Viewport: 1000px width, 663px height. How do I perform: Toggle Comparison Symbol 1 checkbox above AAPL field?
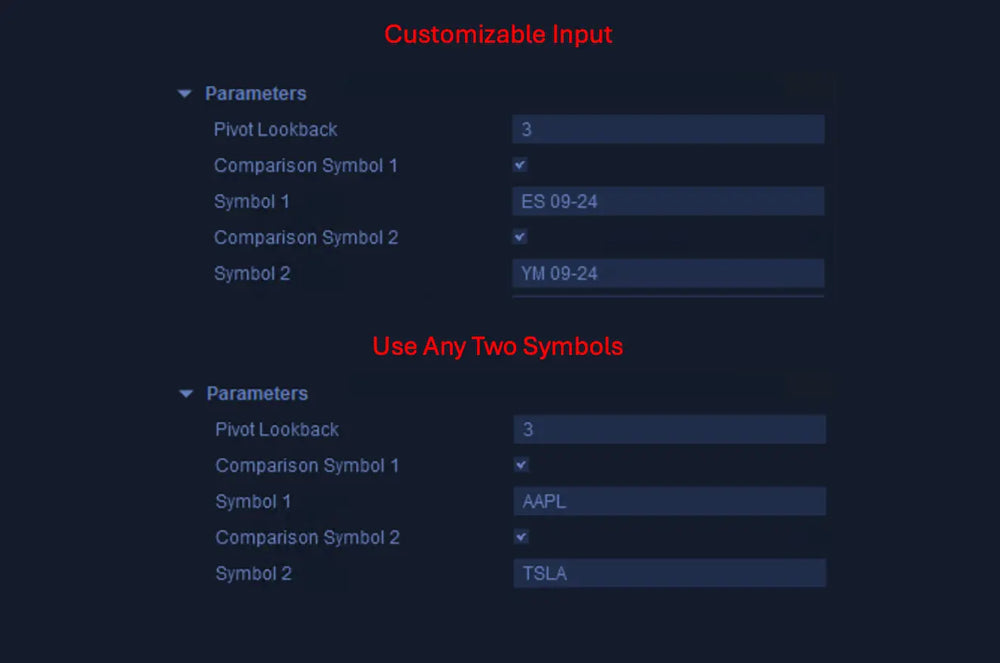[x=521, y=465]
